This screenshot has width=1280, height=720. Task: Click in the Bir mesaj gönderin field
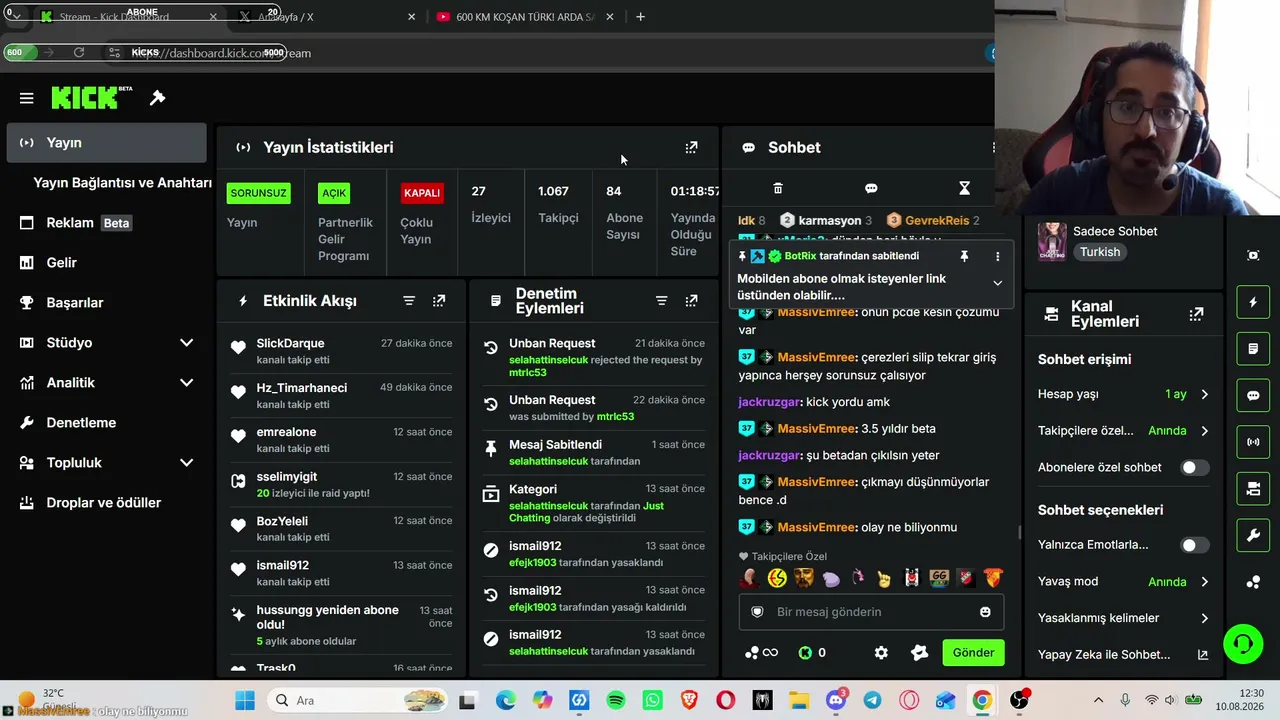click(870, 612)
